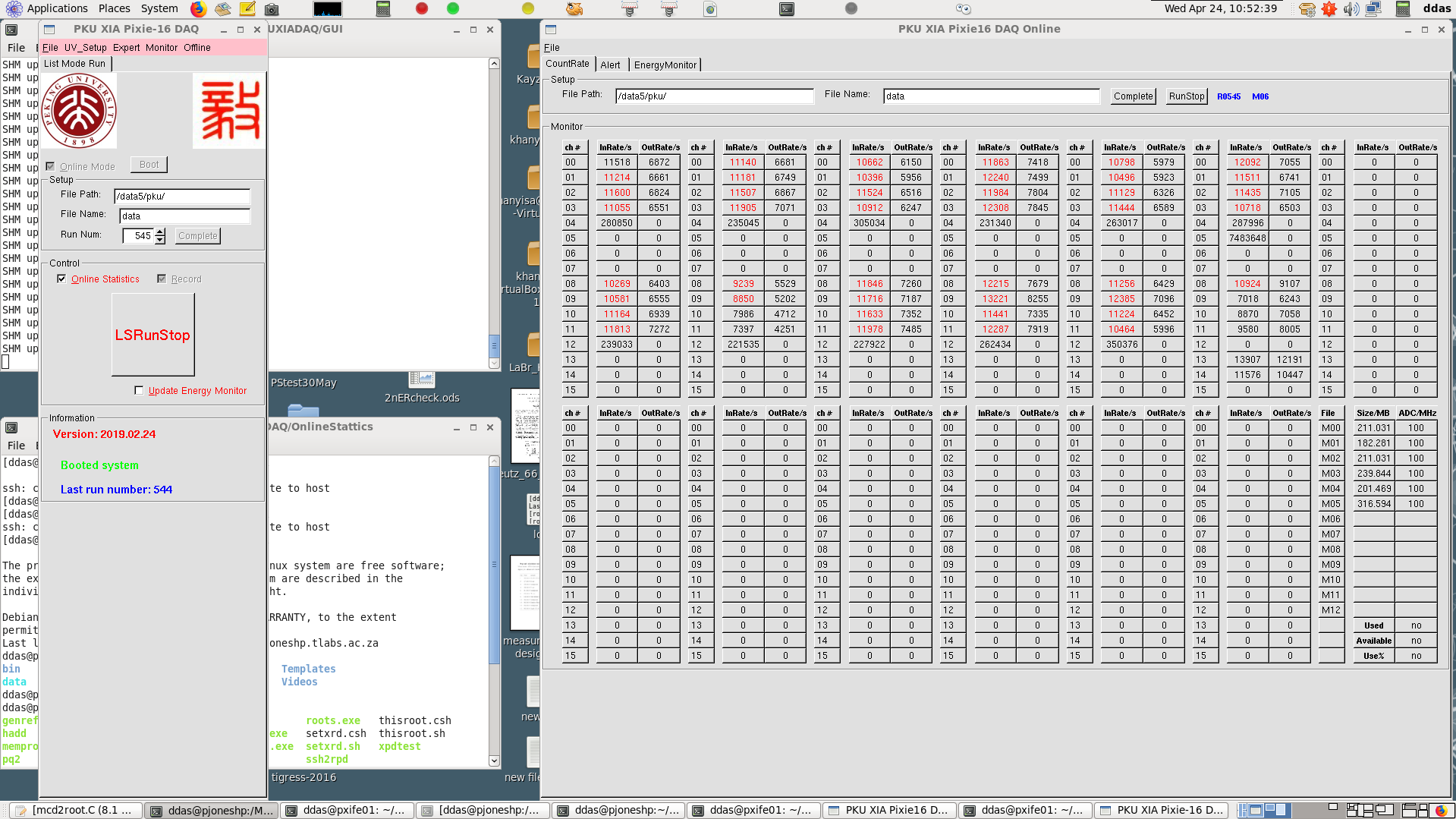Click the Peking University logo image

(79, 111)
